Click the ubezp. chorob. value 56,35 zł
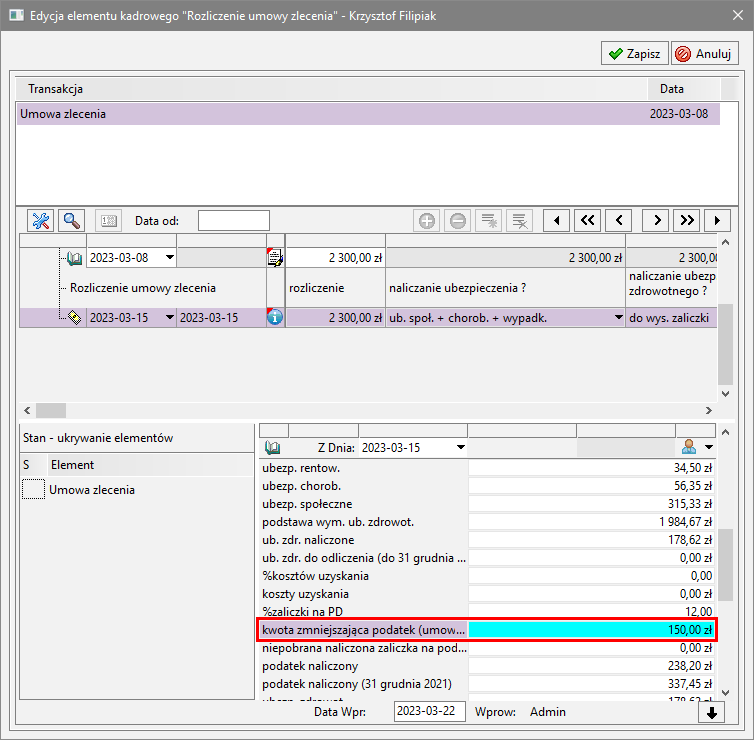 [x=591, y=486]
